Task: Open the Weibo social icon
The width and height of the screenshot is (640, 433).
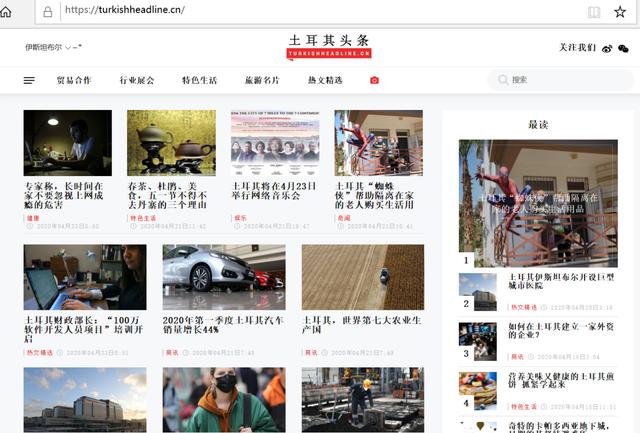Action: point(607,48)
